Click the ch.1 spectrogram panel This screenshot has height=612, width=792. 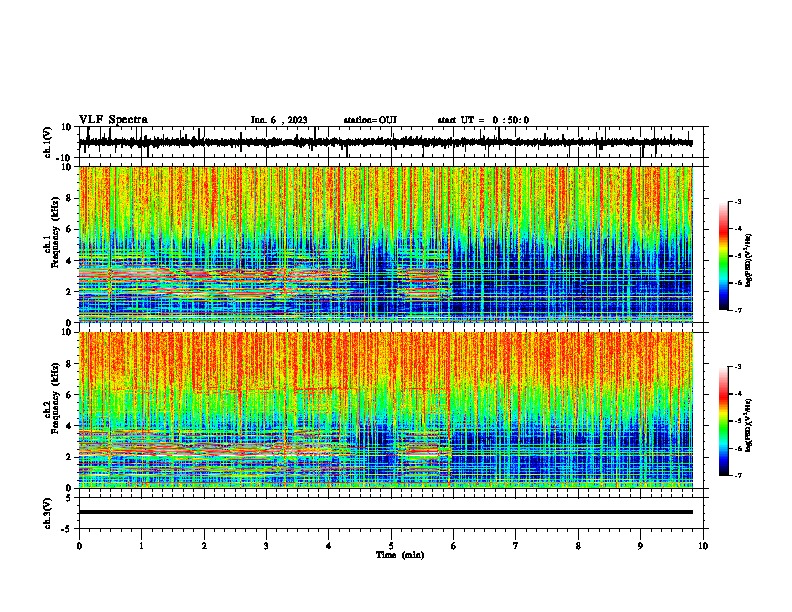(385, 244)
